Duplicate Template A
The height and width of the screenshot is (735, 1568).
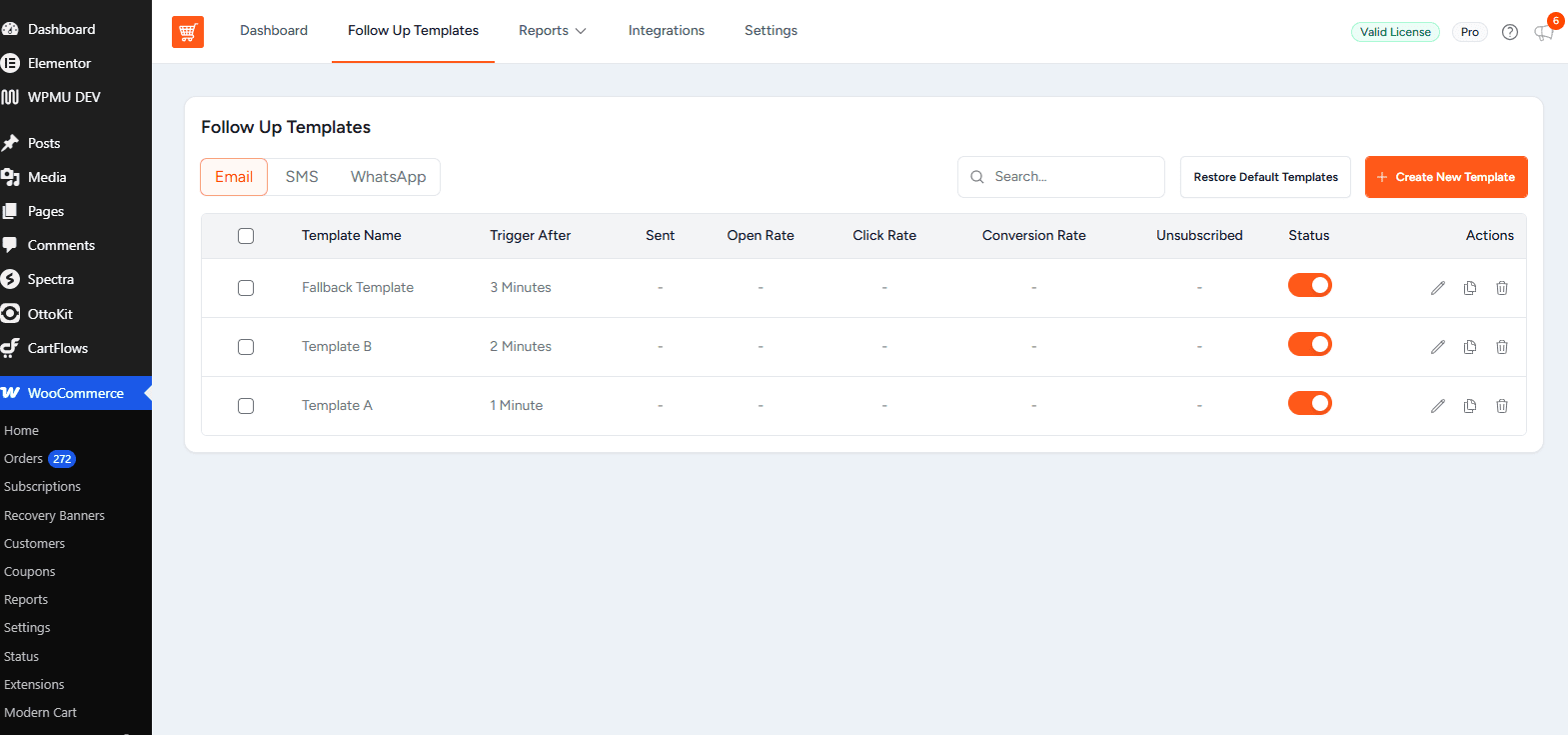coord(1470,406)
